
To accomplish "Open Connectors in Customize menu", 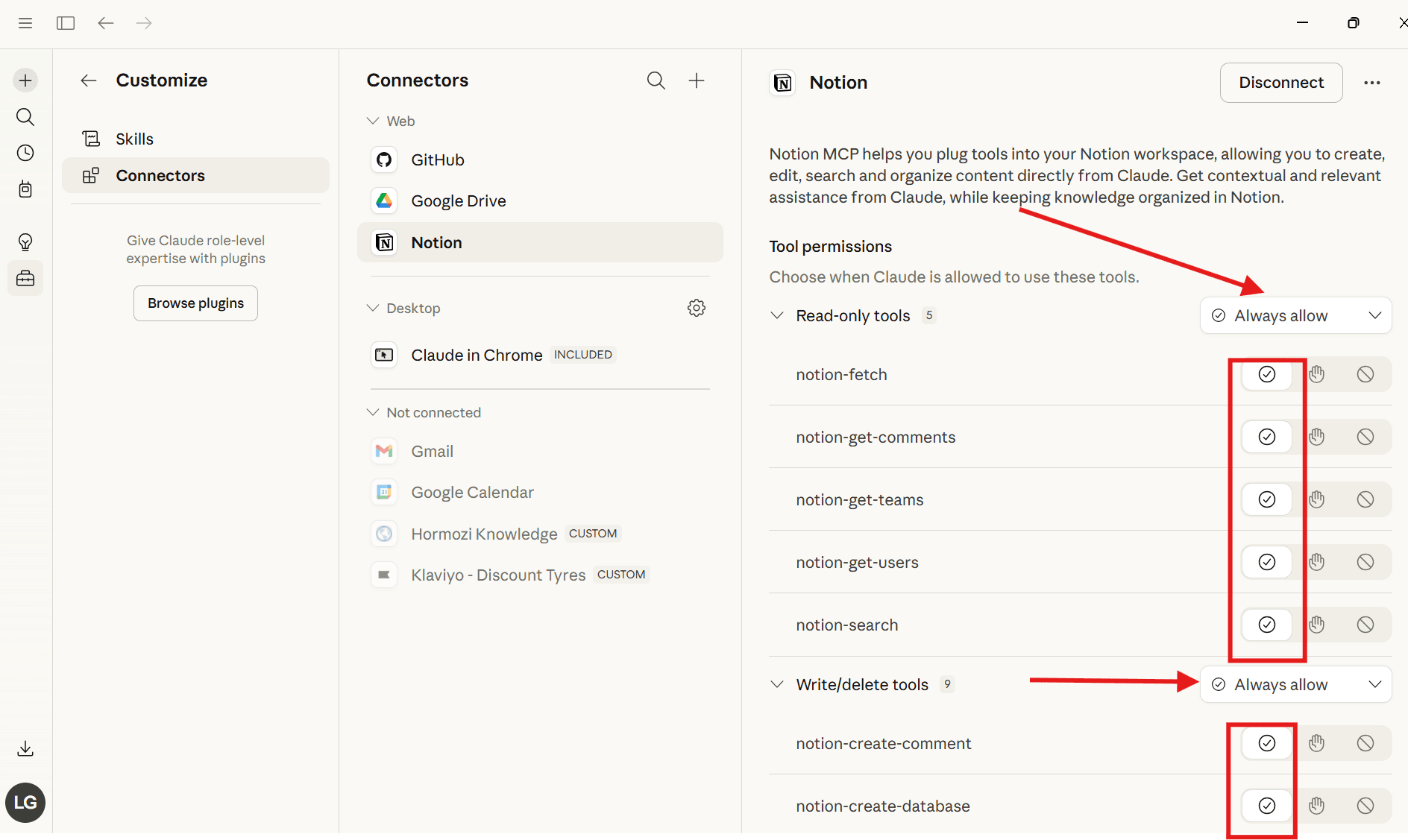I will pyautogui.click(x=195, y=176).
